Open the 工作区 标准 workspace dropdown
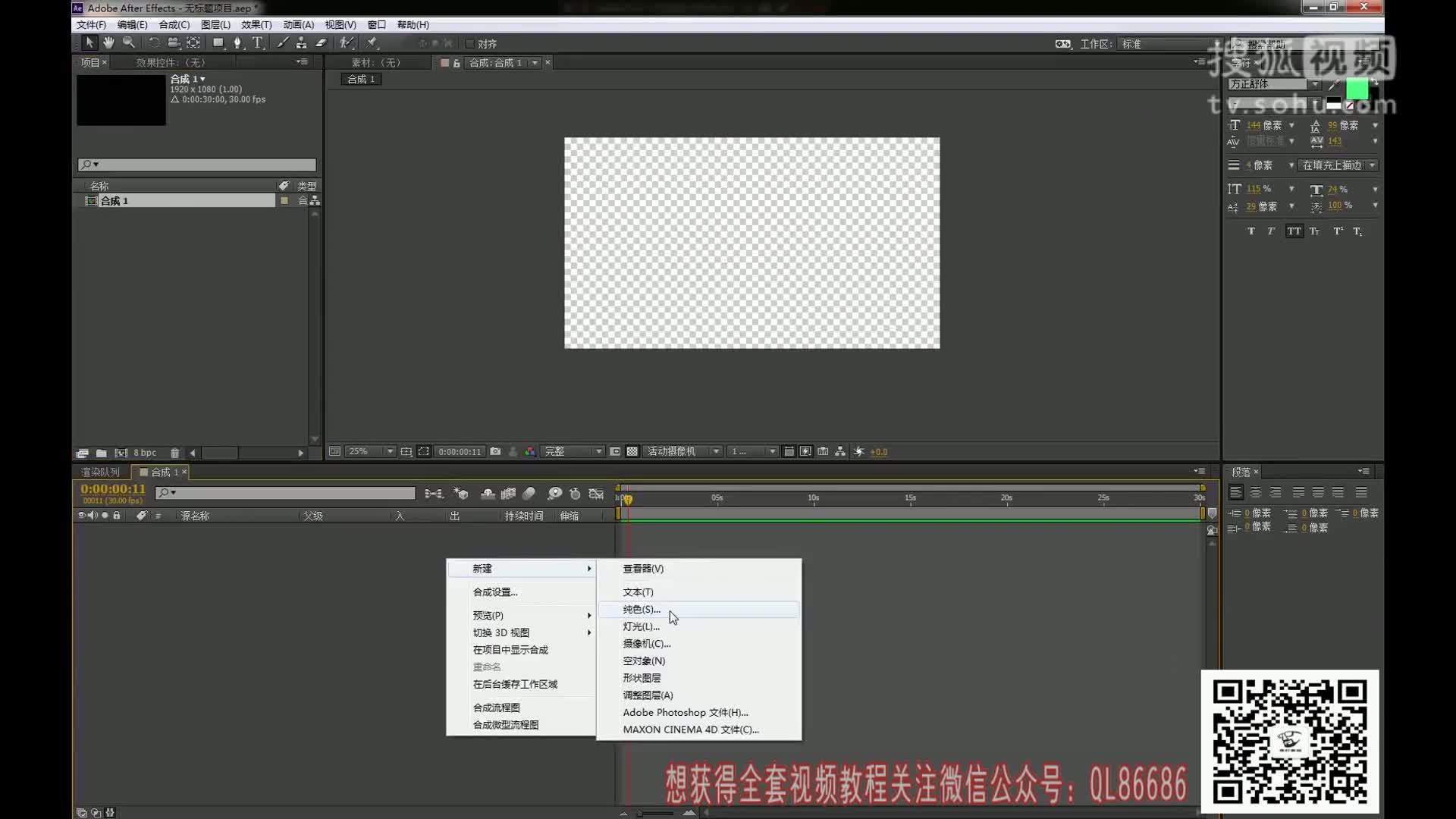Viewport: 1456px width, 819px height. [x=1170, y=44]
